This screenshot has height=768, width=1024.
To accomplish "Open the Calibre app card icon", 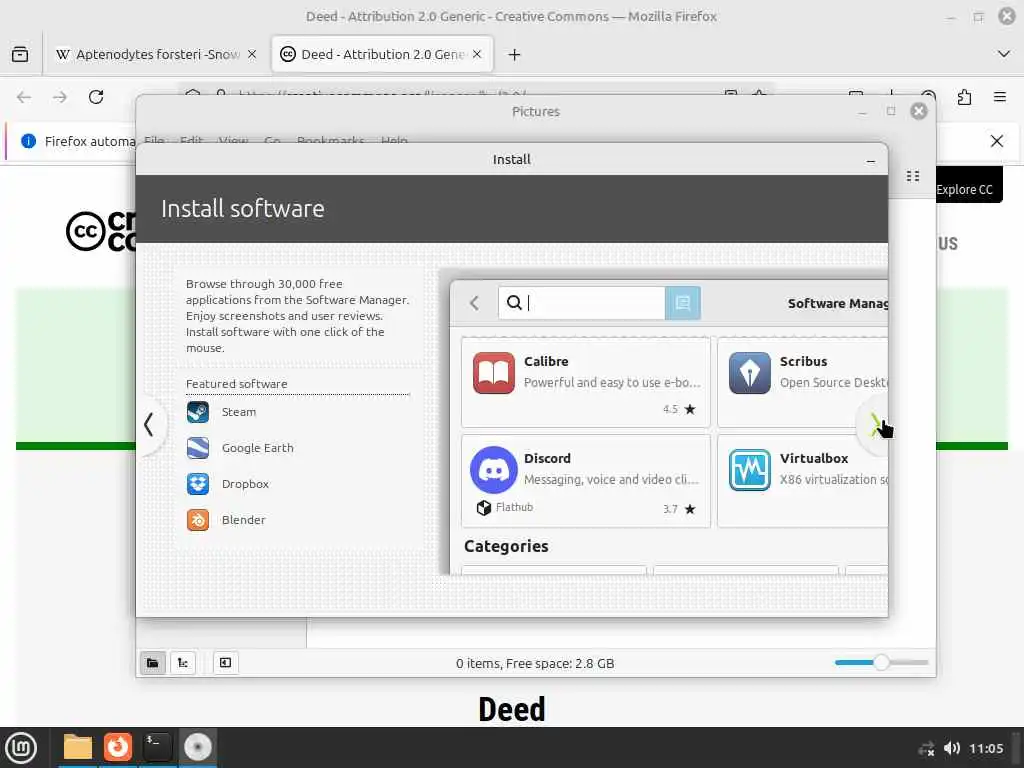I will [494, 373].
